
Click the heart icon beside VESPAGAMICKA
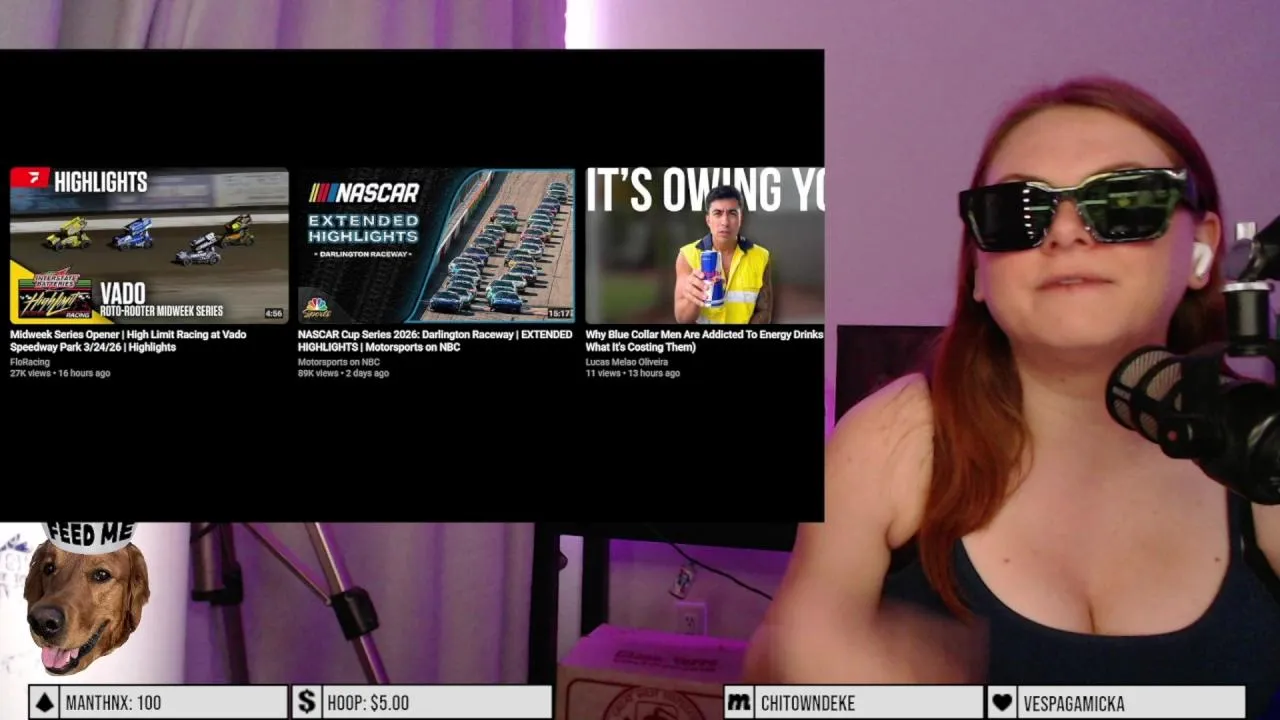(x=1003, y=703)
